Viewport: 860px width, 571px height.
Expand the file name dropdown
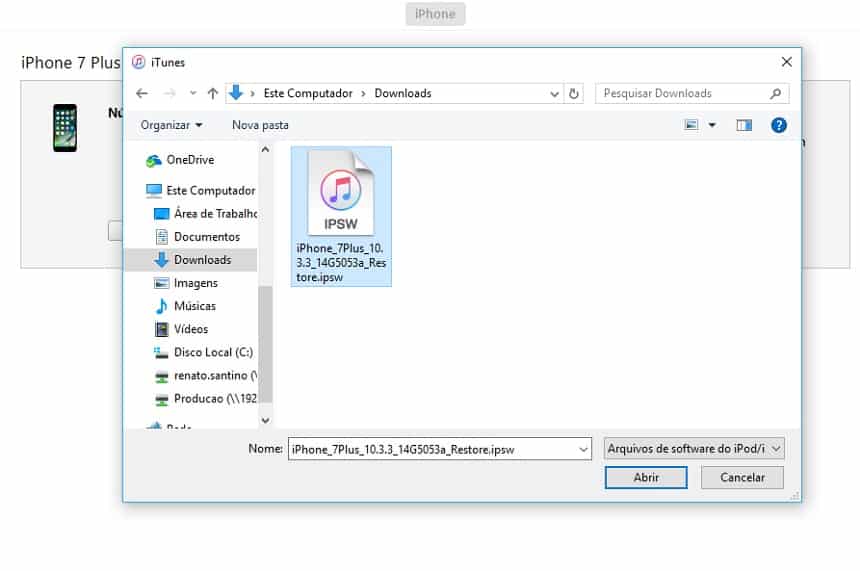[x=583, y=450]
